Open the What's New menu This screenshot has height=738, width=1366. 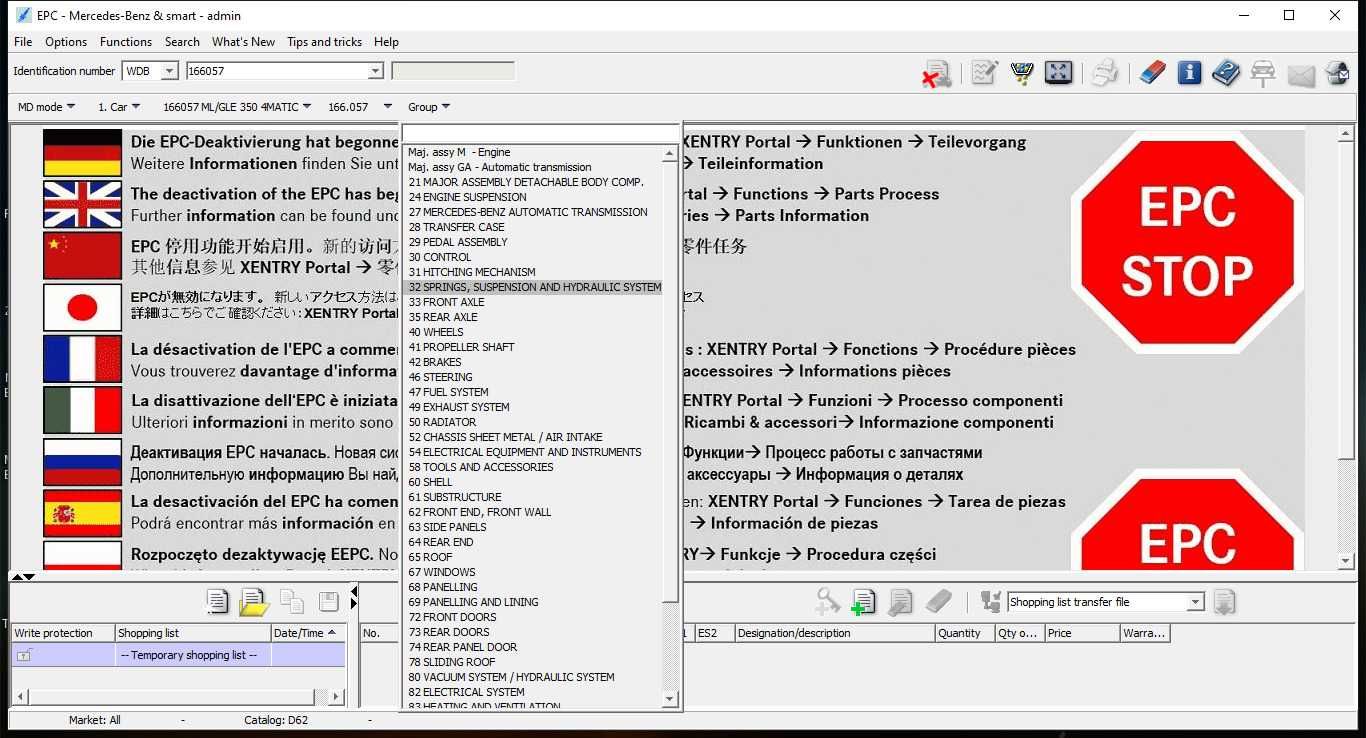click(x=243, y=42)
